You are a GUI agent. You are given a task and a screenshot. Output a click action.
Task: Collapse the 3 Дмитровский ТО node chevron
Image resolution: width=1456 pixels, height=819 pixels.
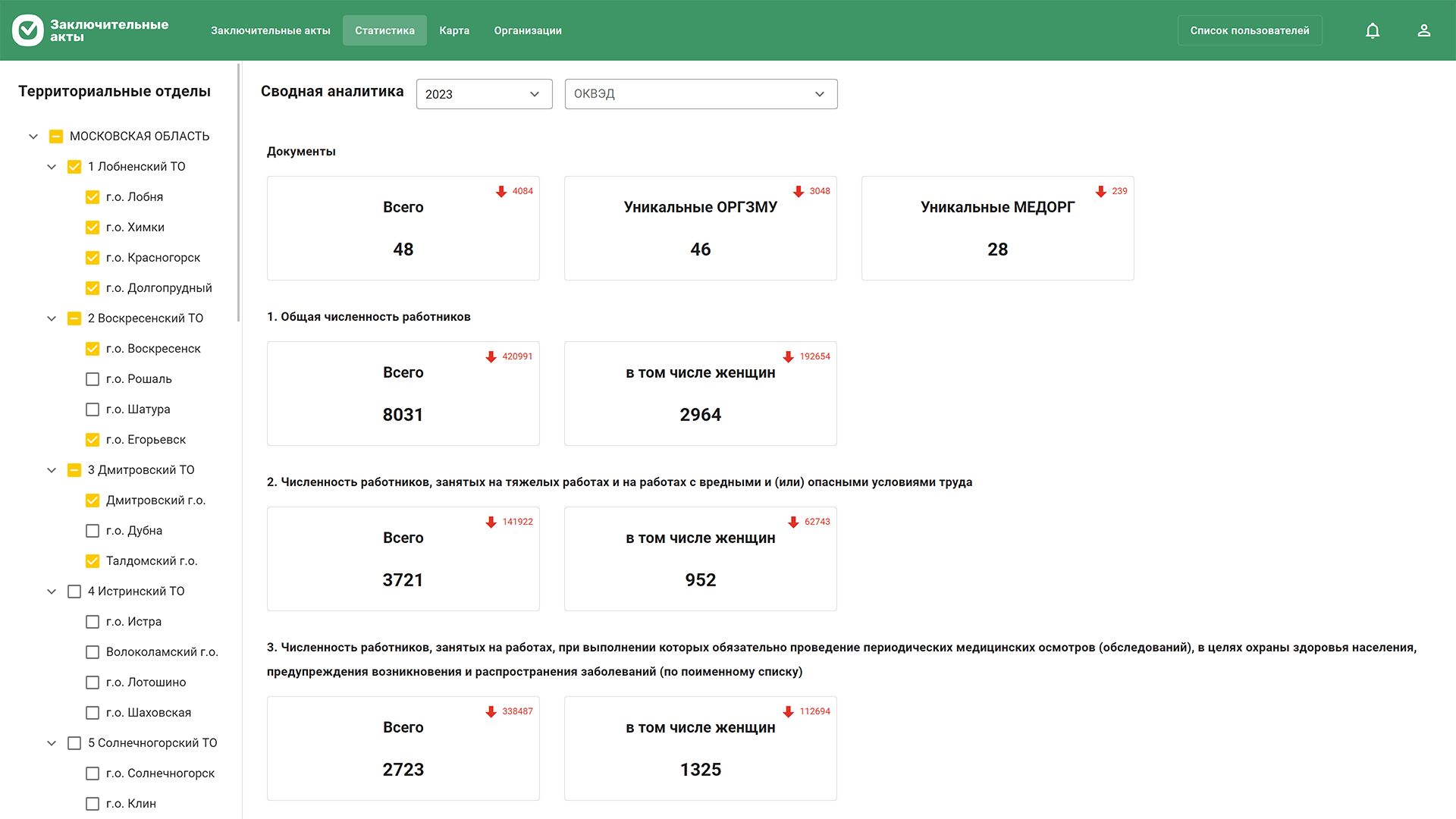tap(52, 470)
